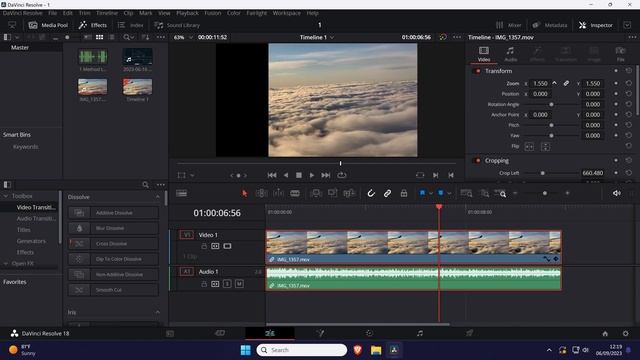640x360 pixels.
Task: Select the Trim Edit Mode tool
Action: point(261,193)
